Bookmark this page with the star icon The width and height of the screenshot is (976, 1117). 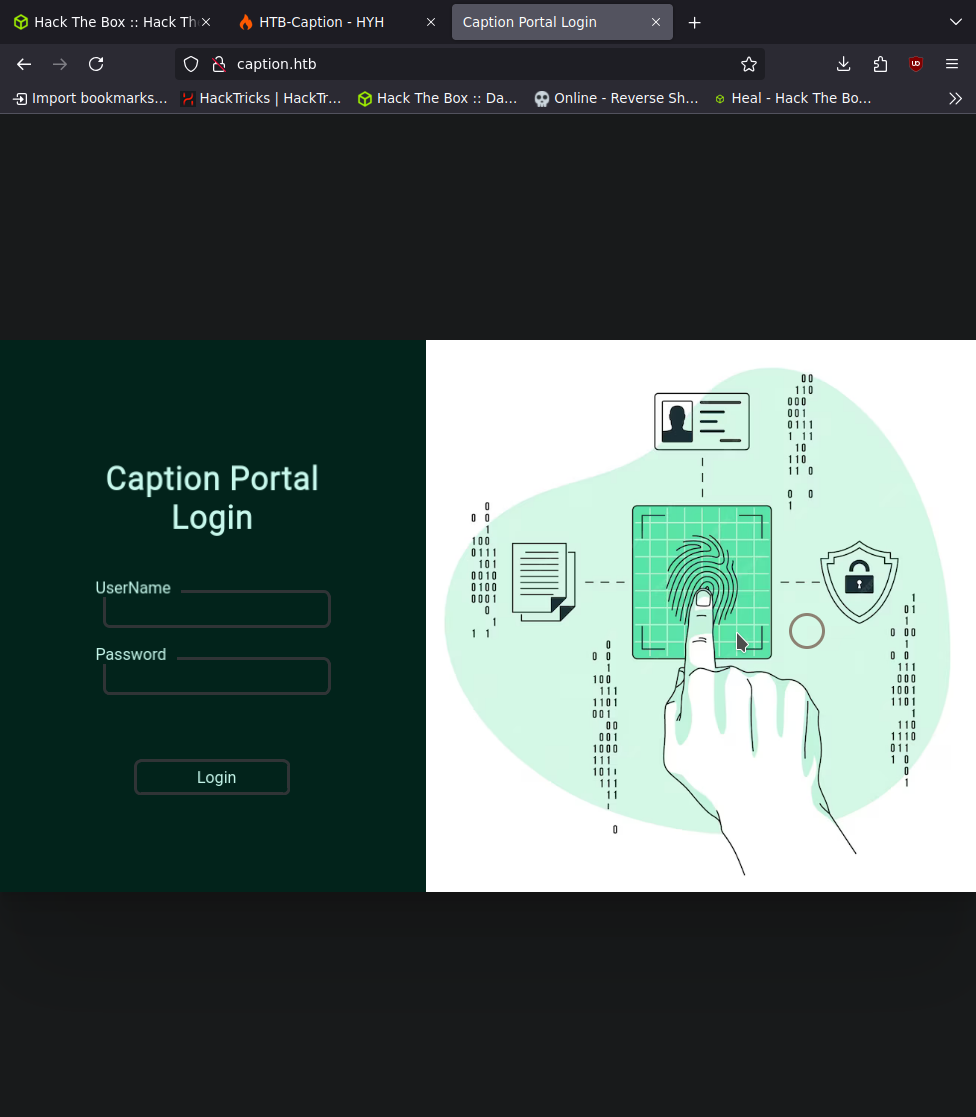tap(749, 64)
